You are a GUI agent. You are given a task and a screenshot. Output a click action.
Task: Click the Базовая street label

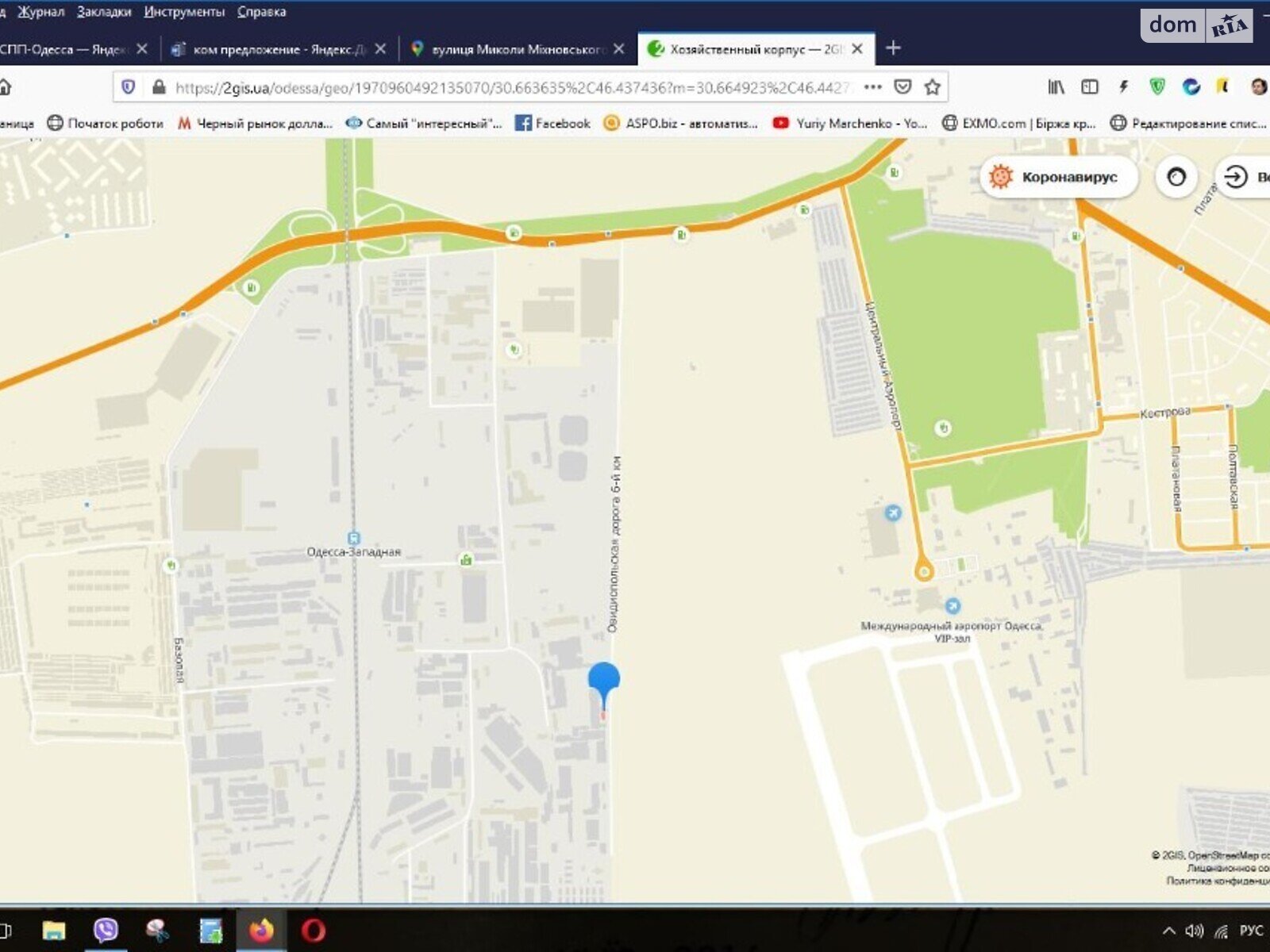[x=179, y=660]
